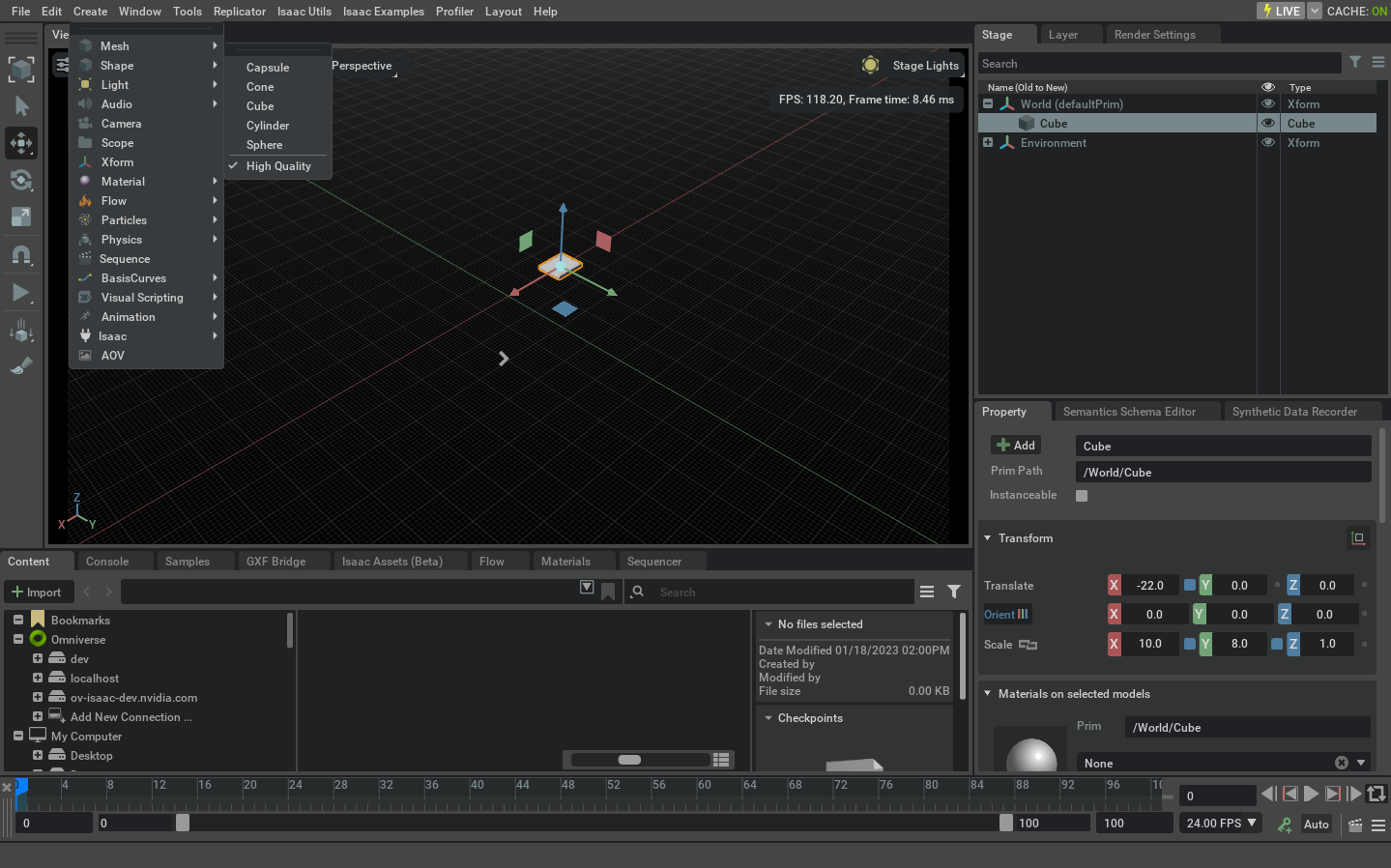Open timeline hamburger settings

click(x=1378, y=825)
